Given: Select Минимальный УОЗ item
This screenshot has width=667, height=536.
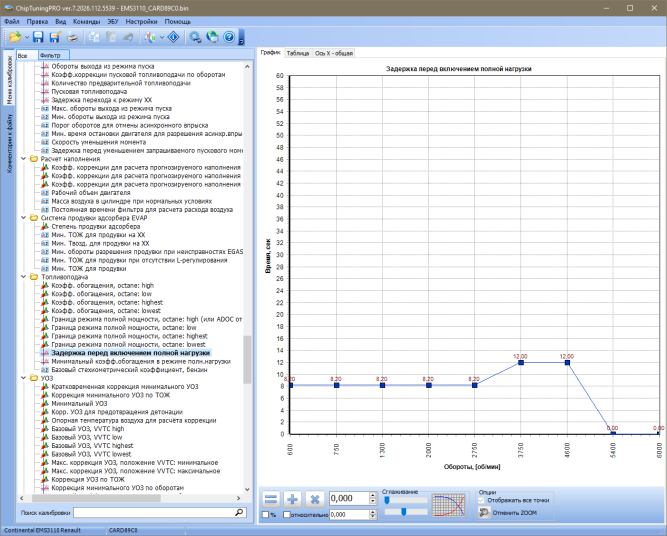Looking at the screenshot, I should pos(79,403).
